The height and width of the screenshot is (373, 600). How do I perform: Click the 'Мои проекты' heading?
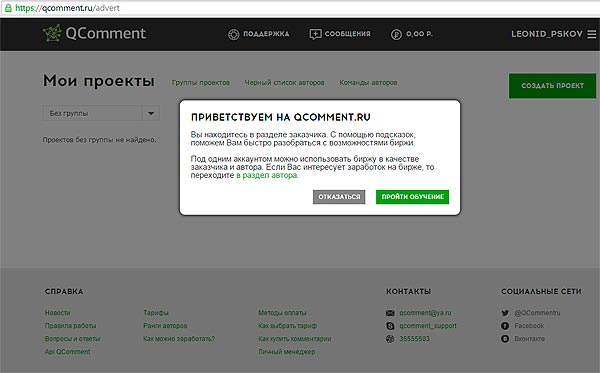99,81
